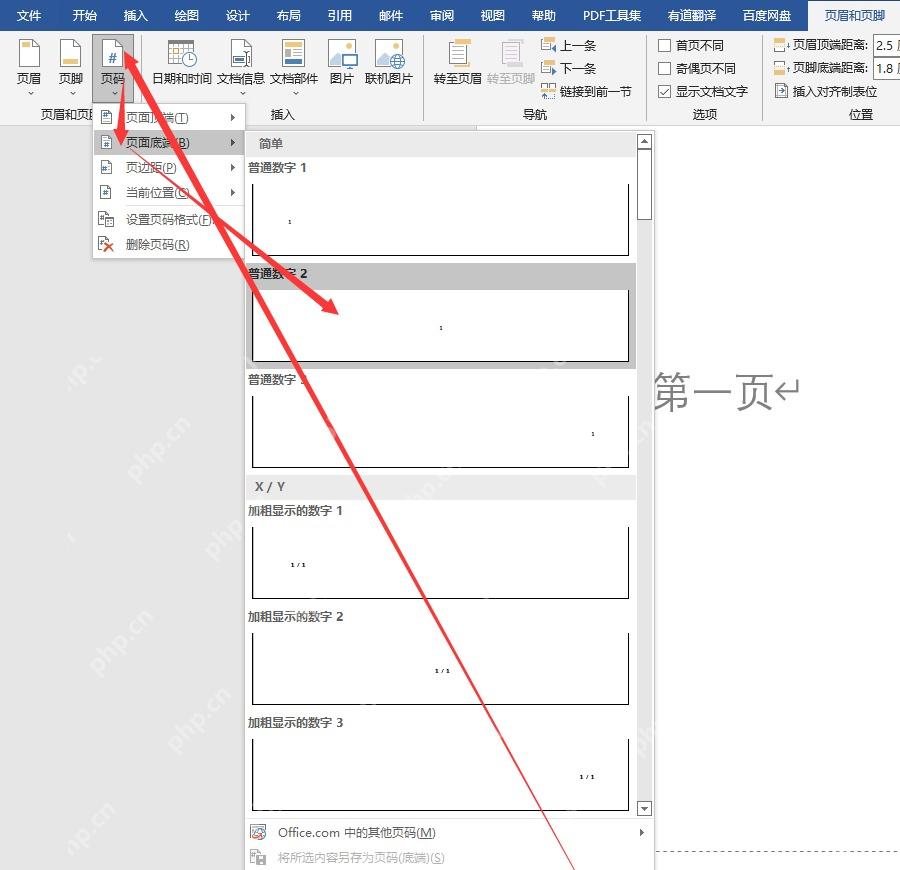Viewport: 900px width, 870px height.
Task: Open 文档部件 quick parts menu
Action: (x=294, y=68)
